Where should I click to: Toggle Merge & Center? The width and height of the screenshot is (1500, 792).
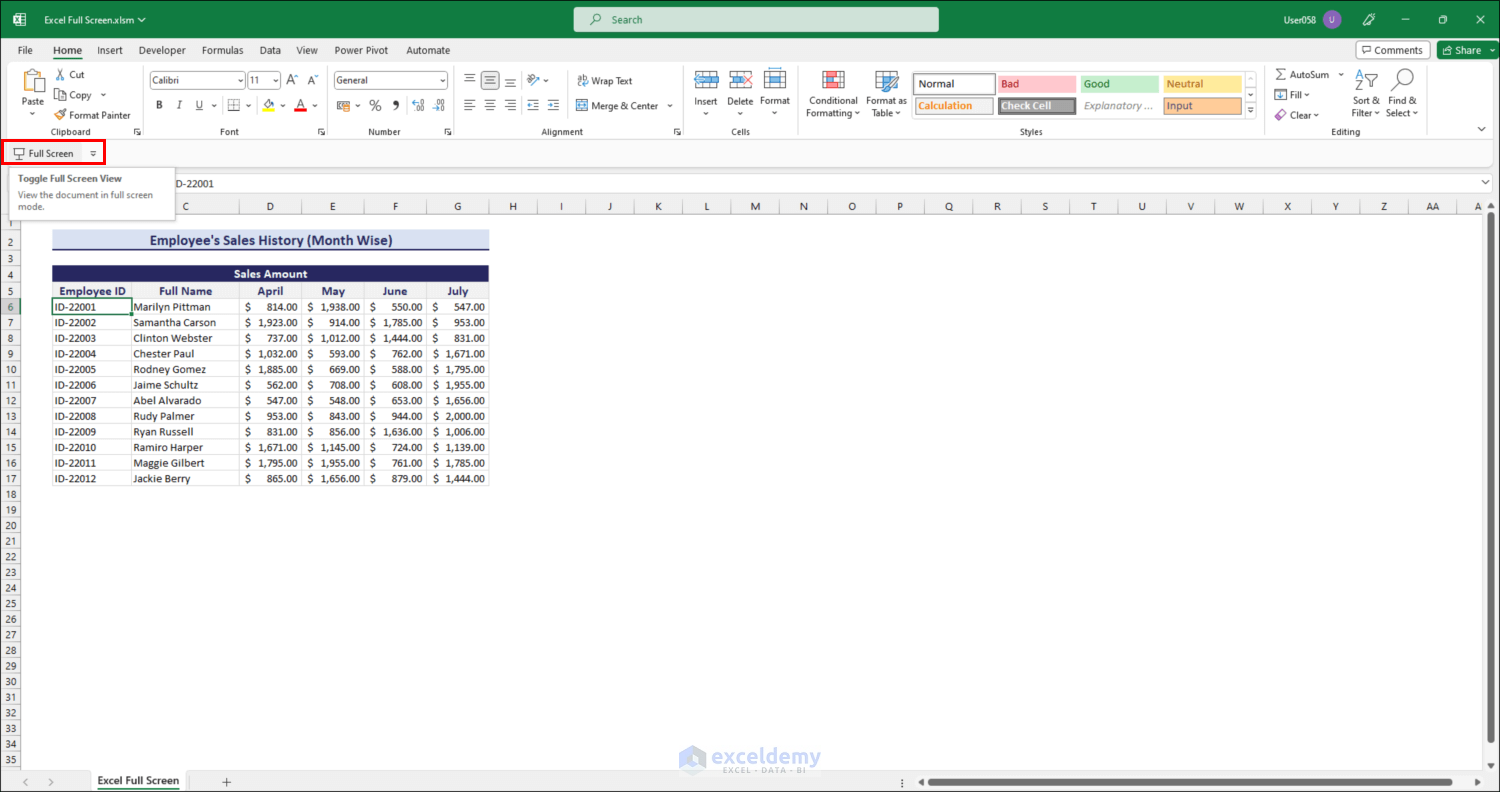(x=617, y=106)
